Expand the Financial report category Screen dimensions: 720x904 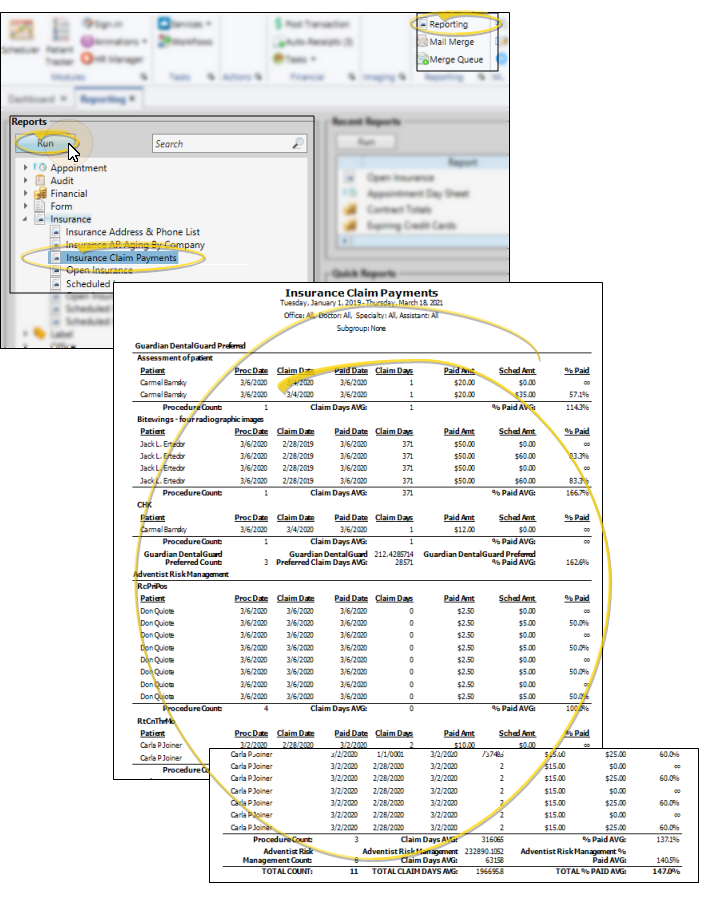(26, 194)
